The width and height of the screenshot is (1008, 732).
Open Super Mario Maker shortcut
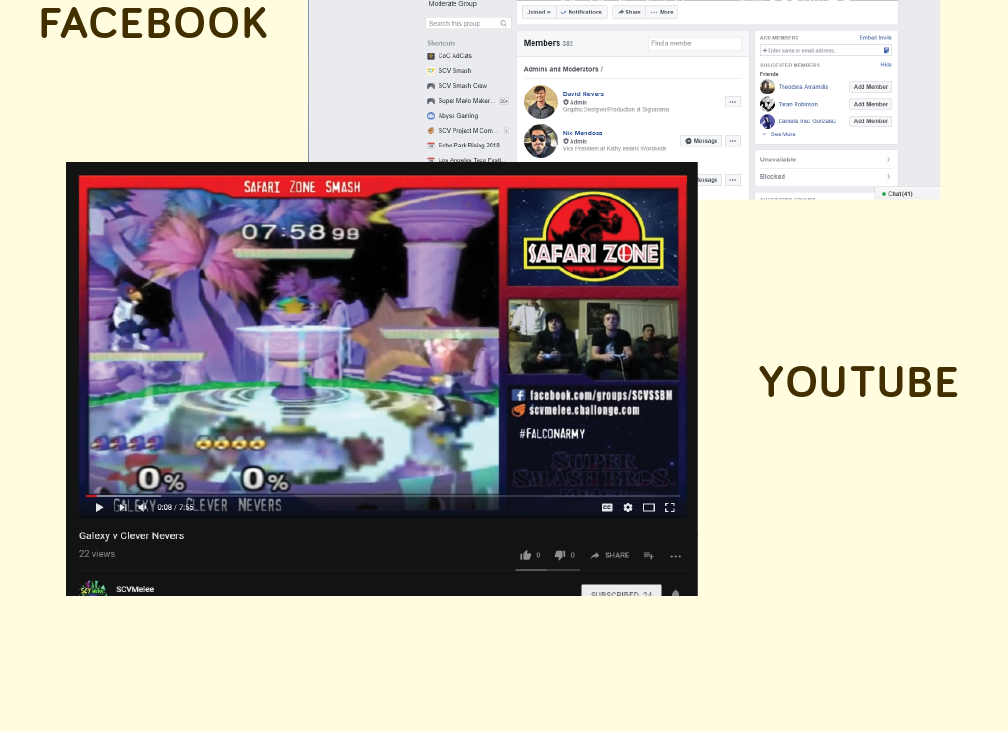click(461, 101)
